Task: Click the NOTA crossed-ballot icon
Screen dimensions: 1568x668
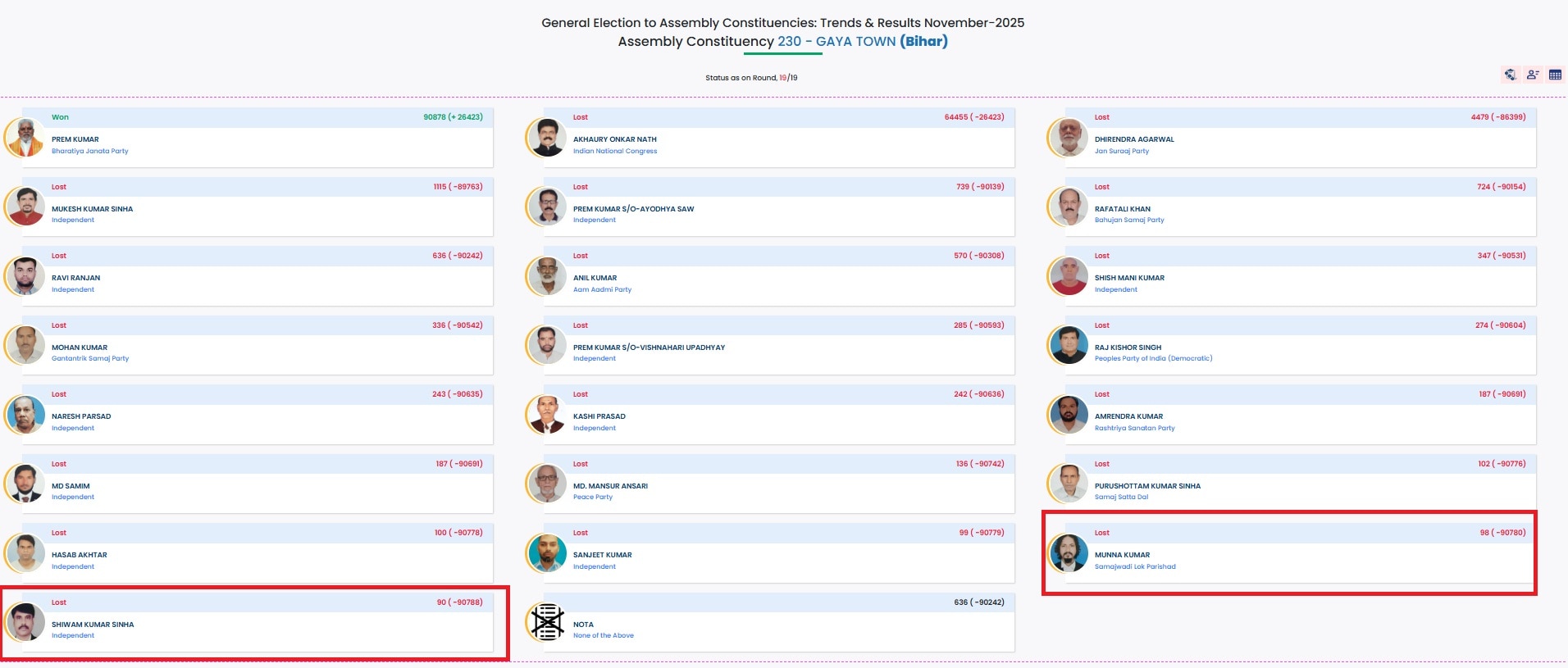Action: (547, 622)
